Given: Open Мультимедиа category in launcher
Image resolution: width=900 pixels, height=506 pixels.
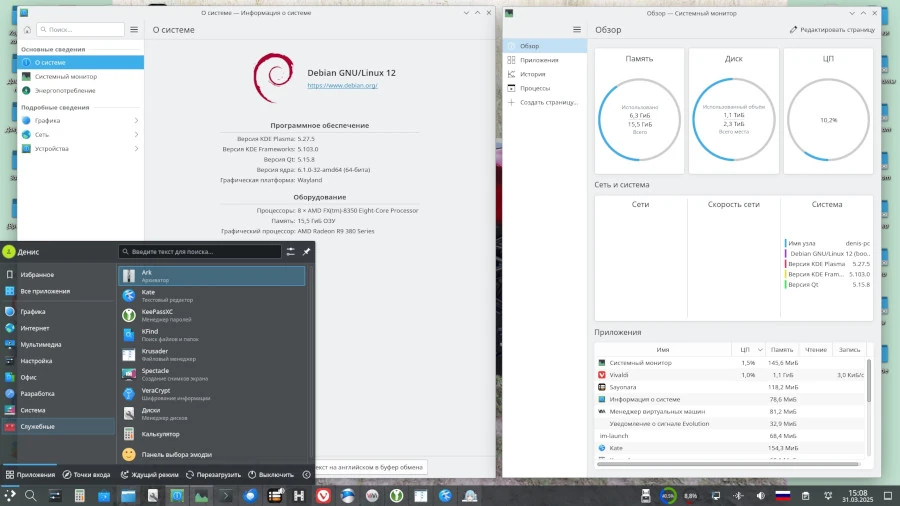Looking at the screenshot, I should (x=57, y=344).
